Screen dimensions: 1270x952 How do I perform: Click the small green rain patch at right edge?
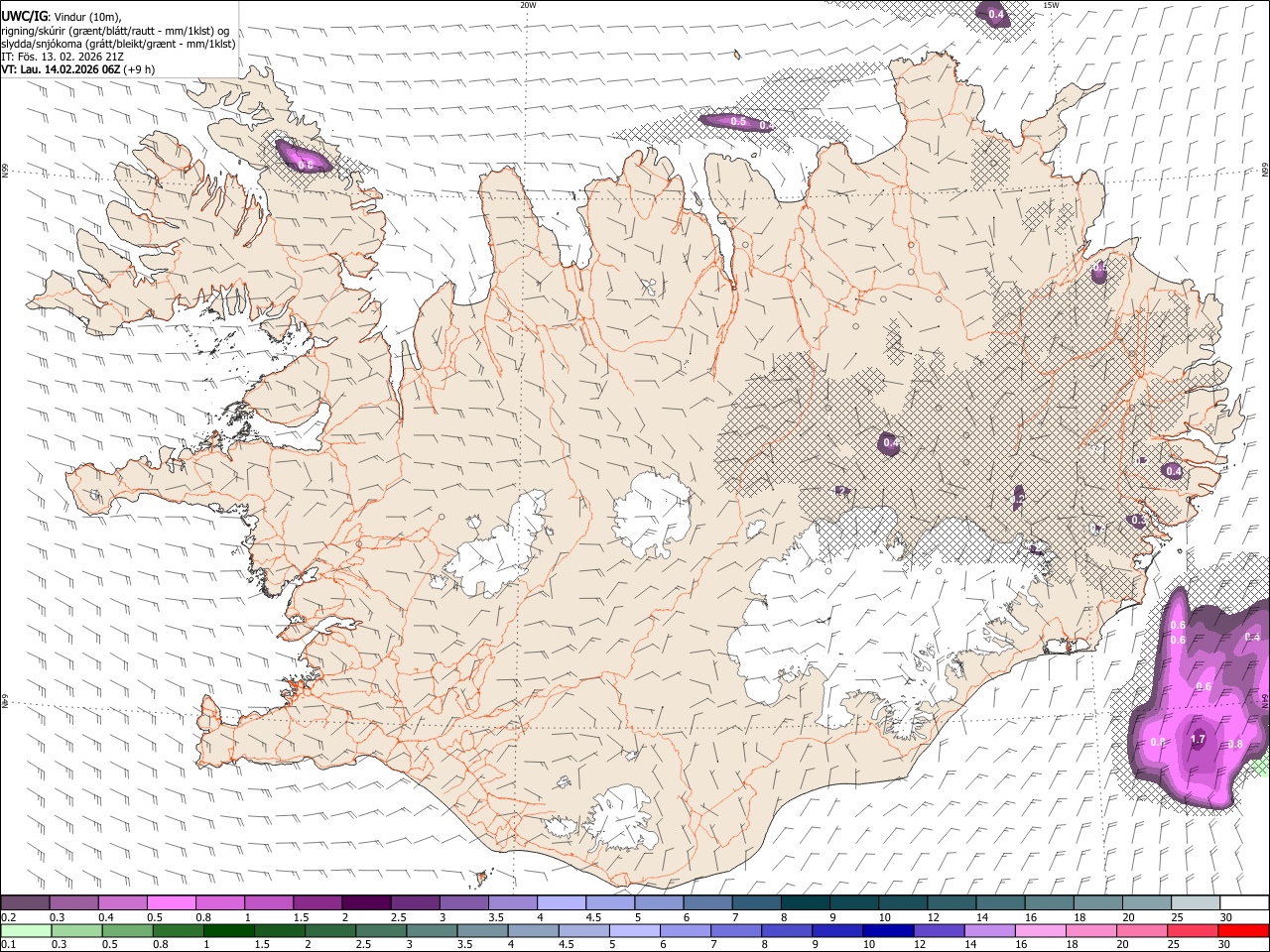coord(1263,767)
